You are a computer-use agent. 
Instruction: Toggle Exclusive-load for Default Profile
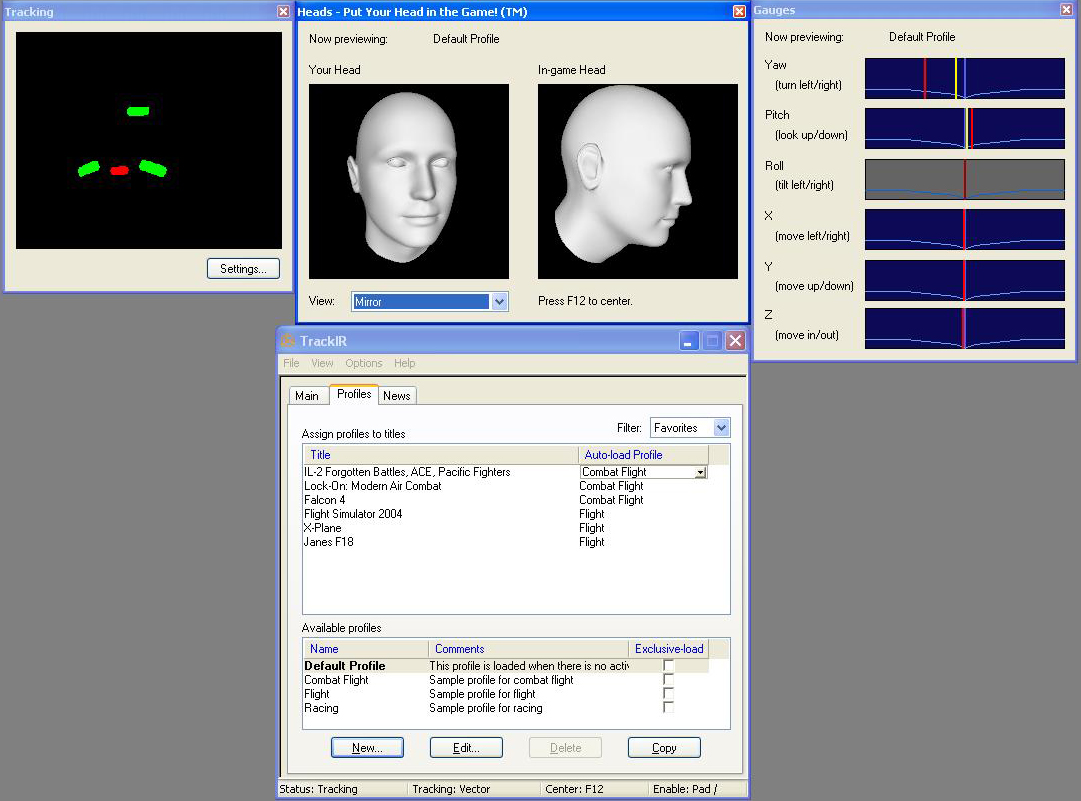pos(668,666)
